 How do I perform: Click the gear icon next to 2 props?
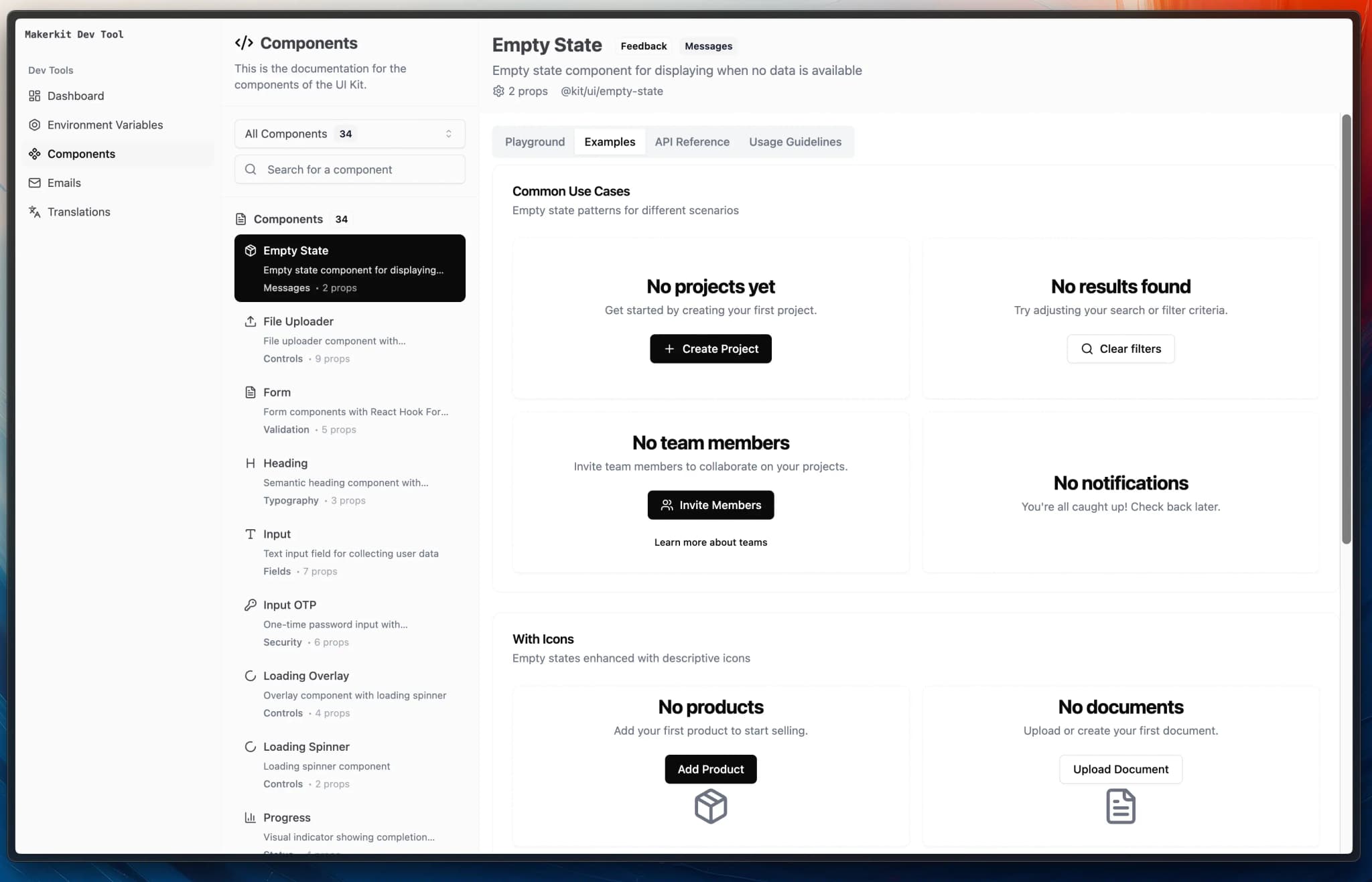tap(498, 91)
